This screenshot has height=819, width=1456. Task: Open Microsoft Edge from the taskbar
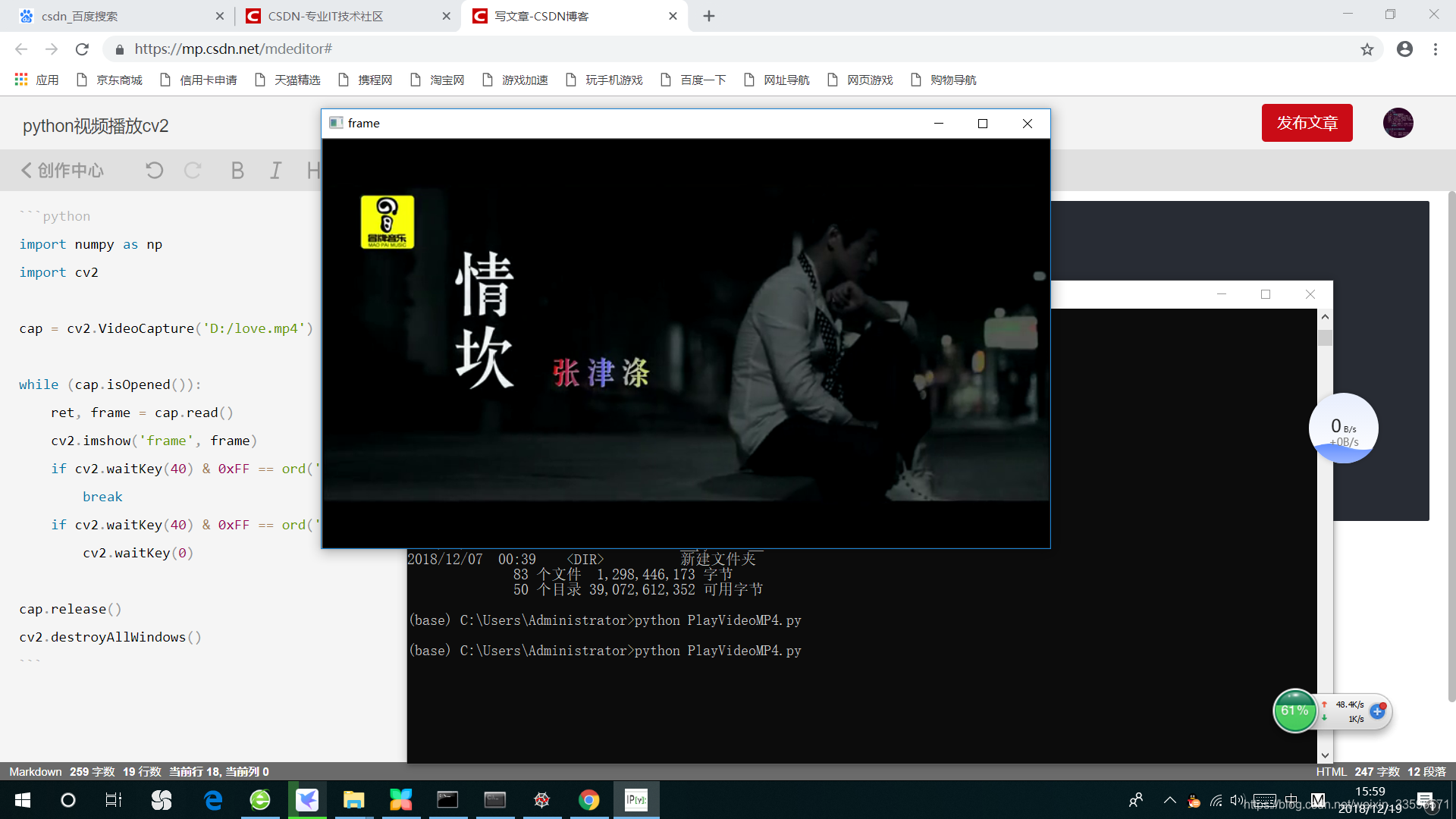click(214, 800)
